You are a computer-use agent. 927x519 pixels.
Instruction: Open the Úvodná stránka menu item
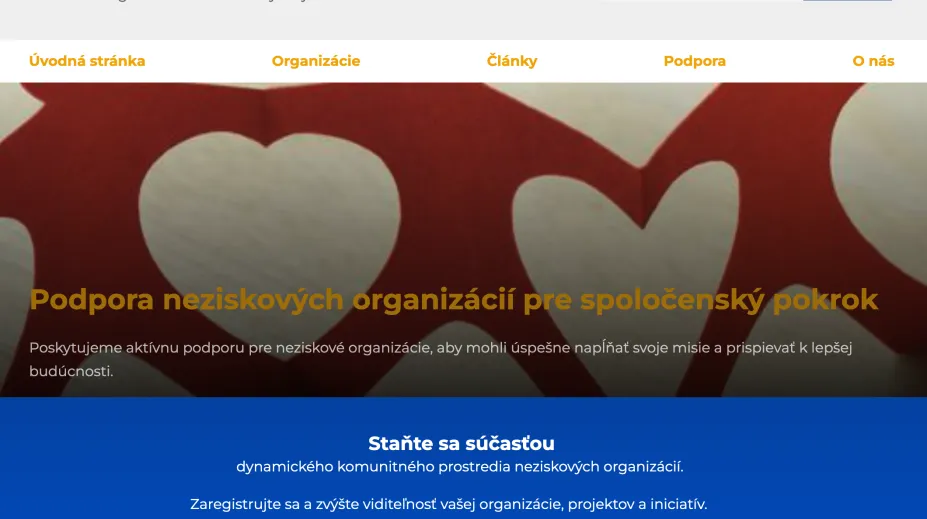pyautogui.click(x=87, y=61)
